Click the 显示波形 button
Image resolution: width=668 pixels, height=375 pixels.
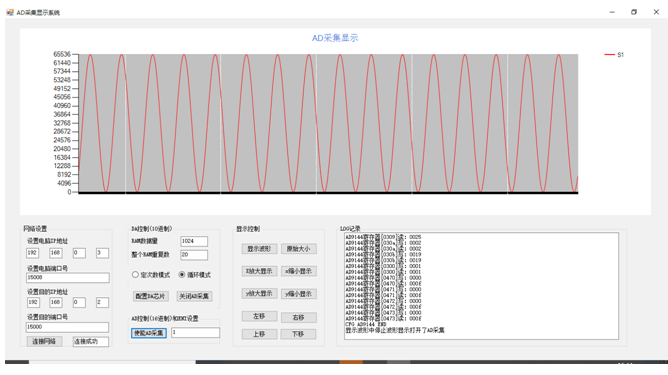coord(259,249)
